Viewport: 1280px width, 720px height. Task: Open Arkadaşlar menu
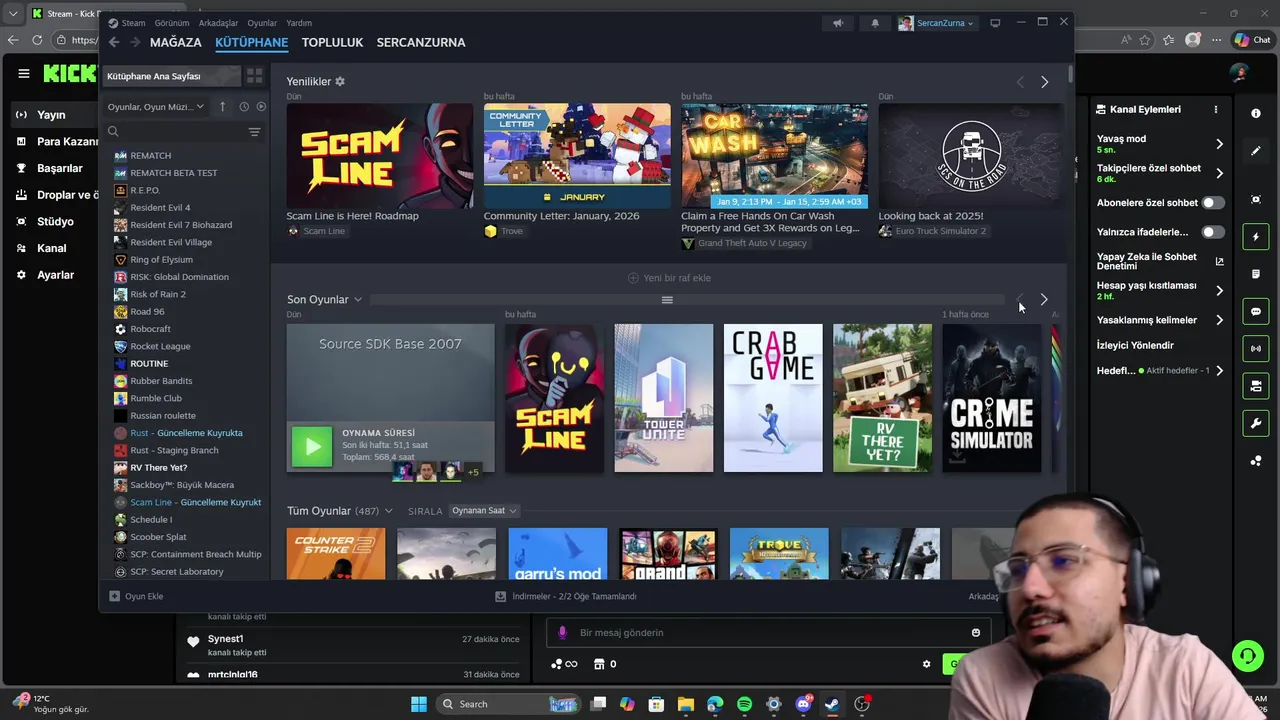coord(218,23)
